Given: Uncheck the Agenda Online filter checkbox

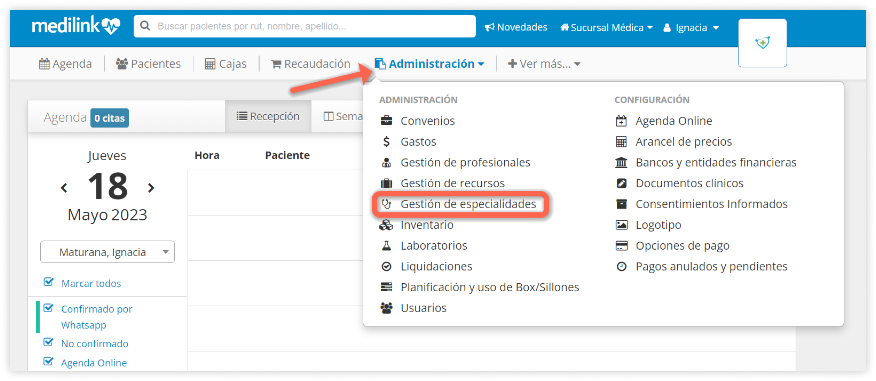Looking at the screenshot, I should tap(48, 361).
